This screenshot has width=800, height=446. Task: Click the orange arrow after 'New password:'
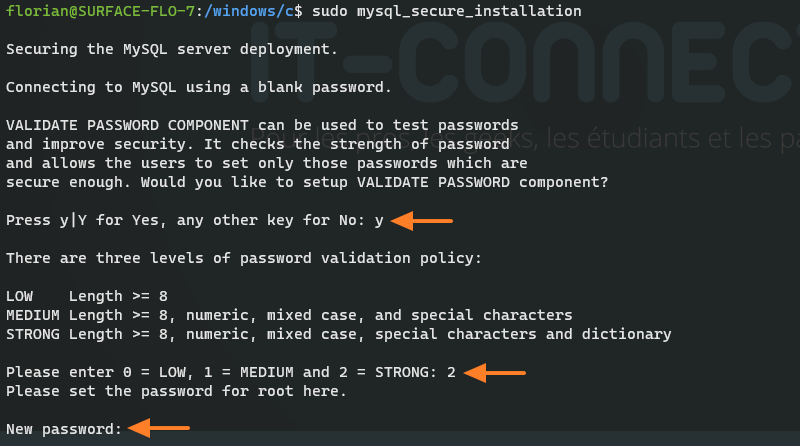159,428
